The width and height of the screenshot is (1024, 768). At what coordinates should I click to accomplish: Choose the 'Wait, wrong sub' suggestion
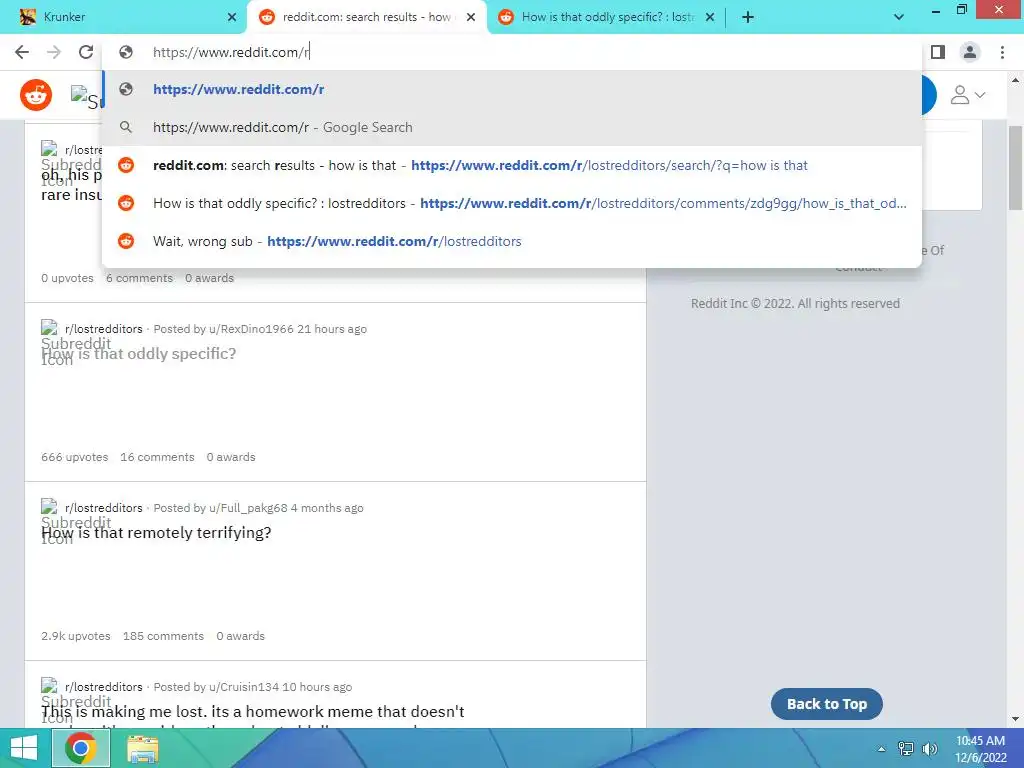(512, 241)
